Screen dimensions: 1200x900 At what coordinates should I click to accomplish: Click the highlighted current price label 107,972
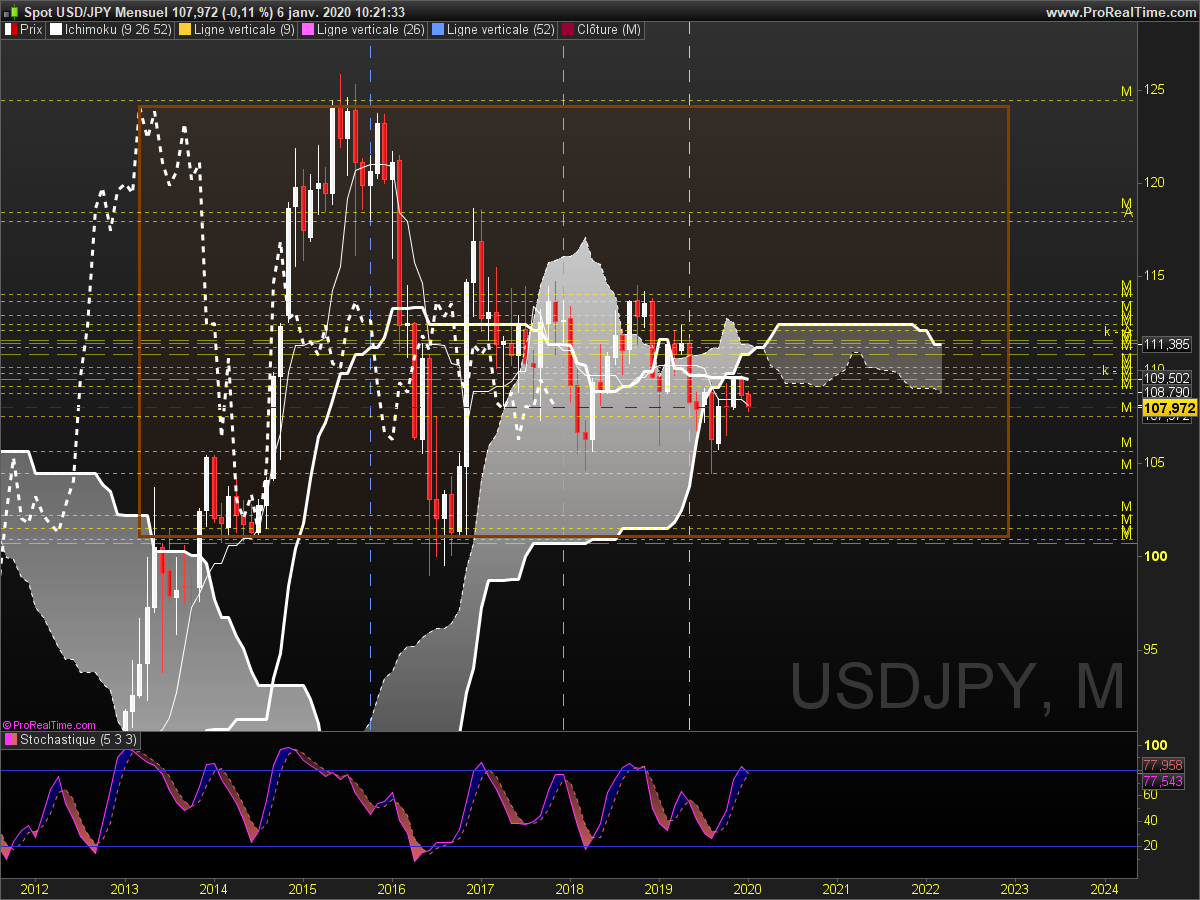pyautogui.click(x=1168, y=409)
